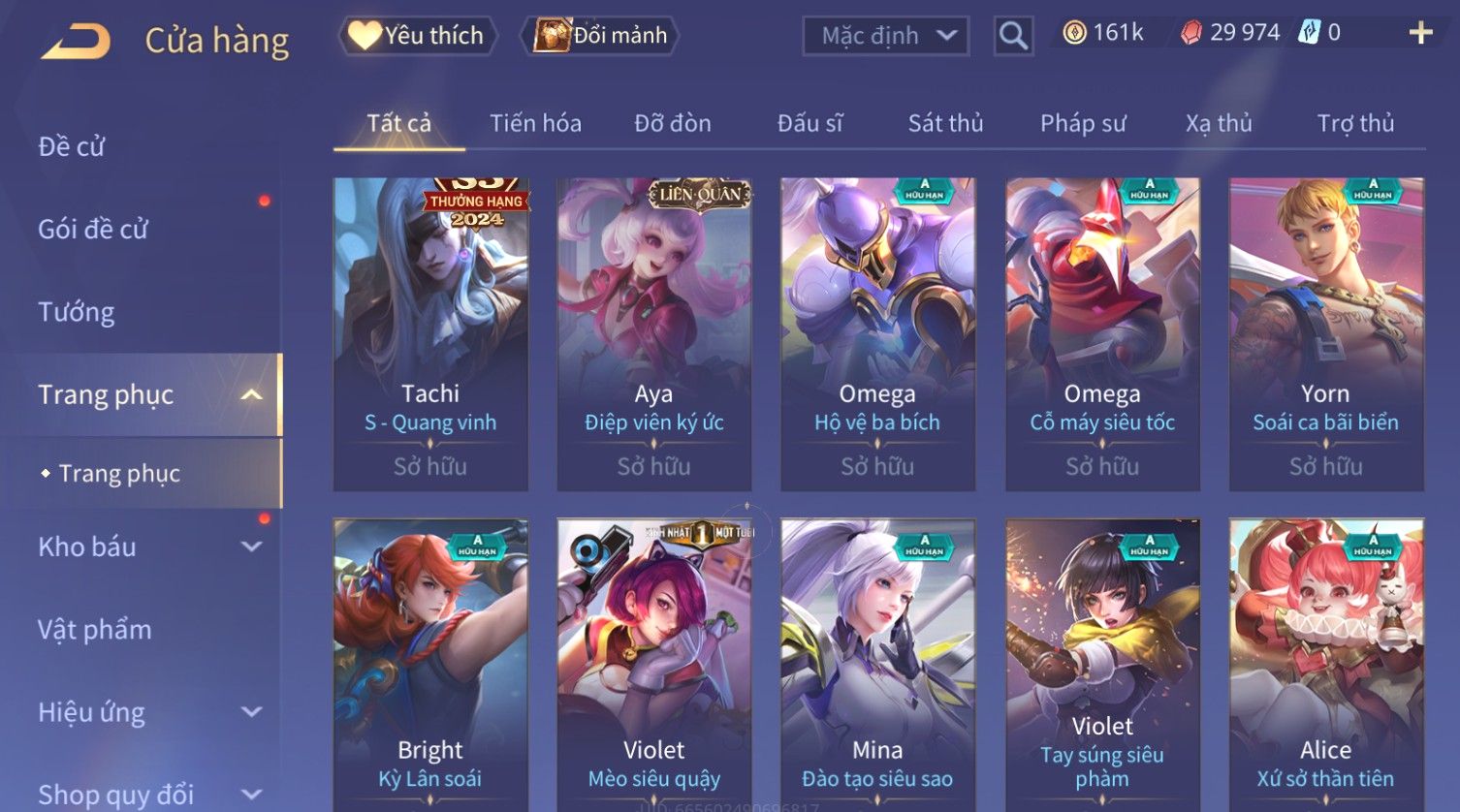1460x812 pixels.
Task: Tap the heart icon on Yêu thích
Action: 364,36
